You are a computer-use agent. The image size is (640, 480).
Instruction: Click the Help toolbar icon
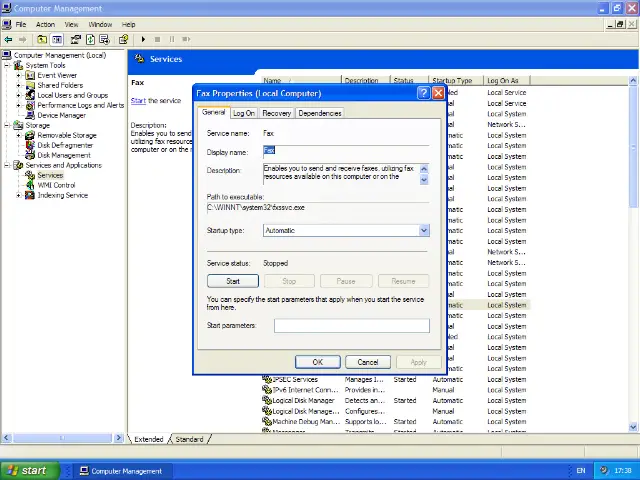[x=123, y=39]
